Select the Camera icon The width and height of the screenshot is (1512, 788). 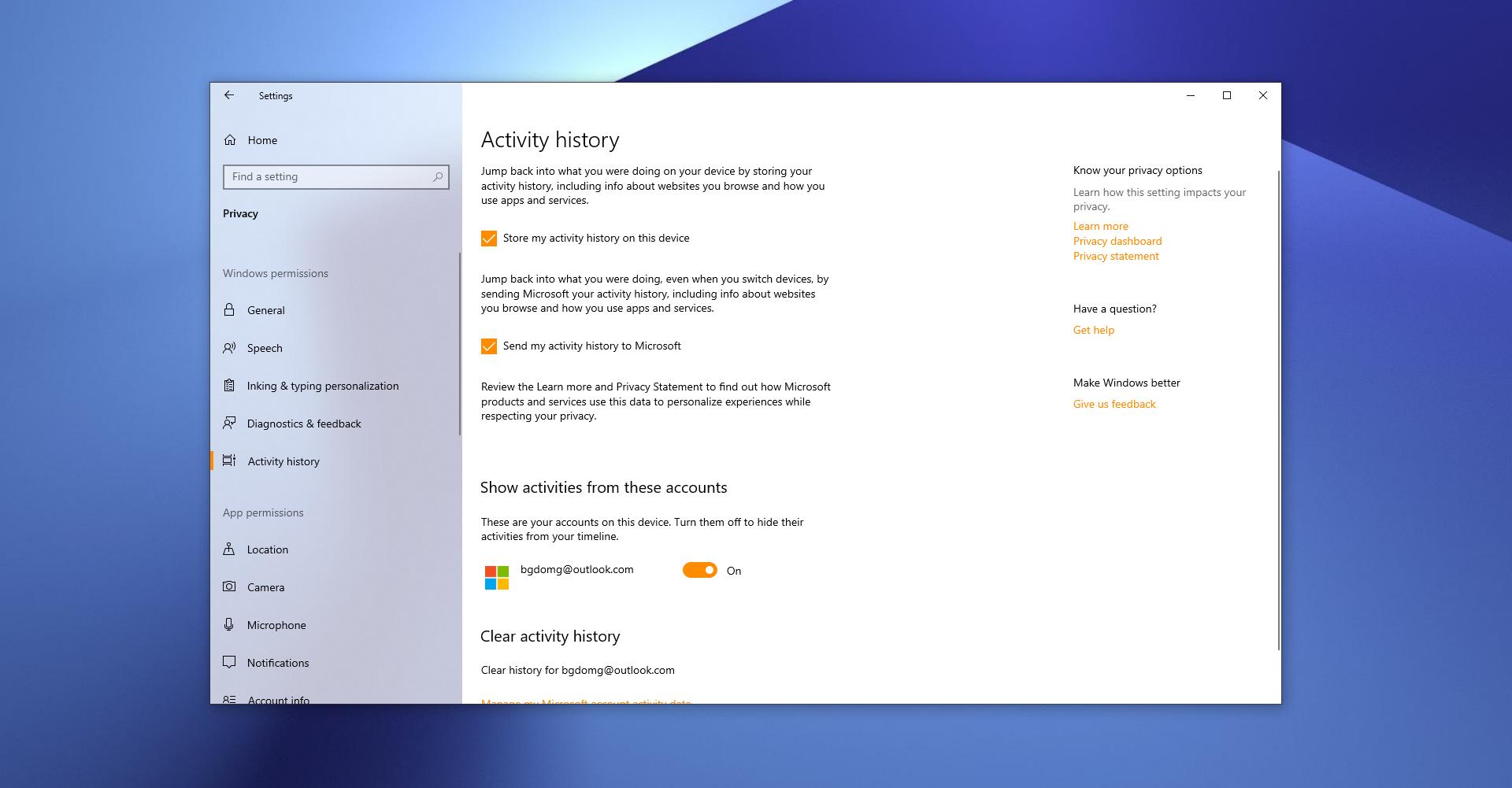pyautogui.click(x=229, y=587)
